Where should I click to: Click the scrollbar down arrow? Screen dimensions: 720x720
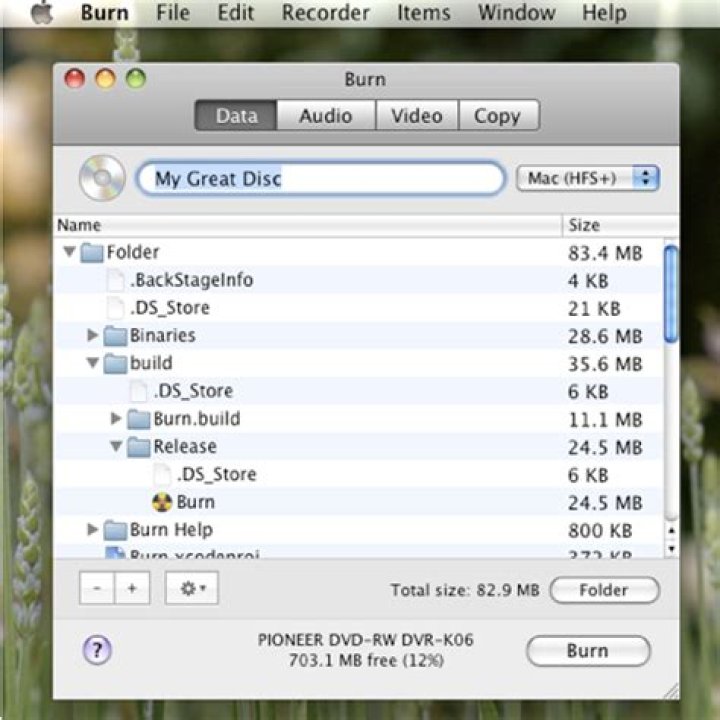point(671,548)
